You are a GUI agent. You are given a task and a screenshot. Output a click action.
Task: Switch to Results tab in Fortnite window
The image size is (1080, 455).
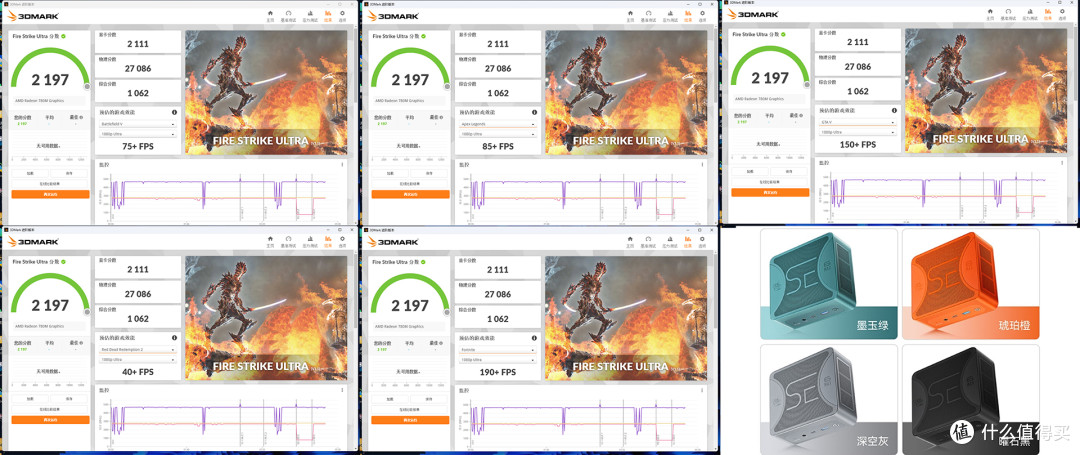[687, 241]
